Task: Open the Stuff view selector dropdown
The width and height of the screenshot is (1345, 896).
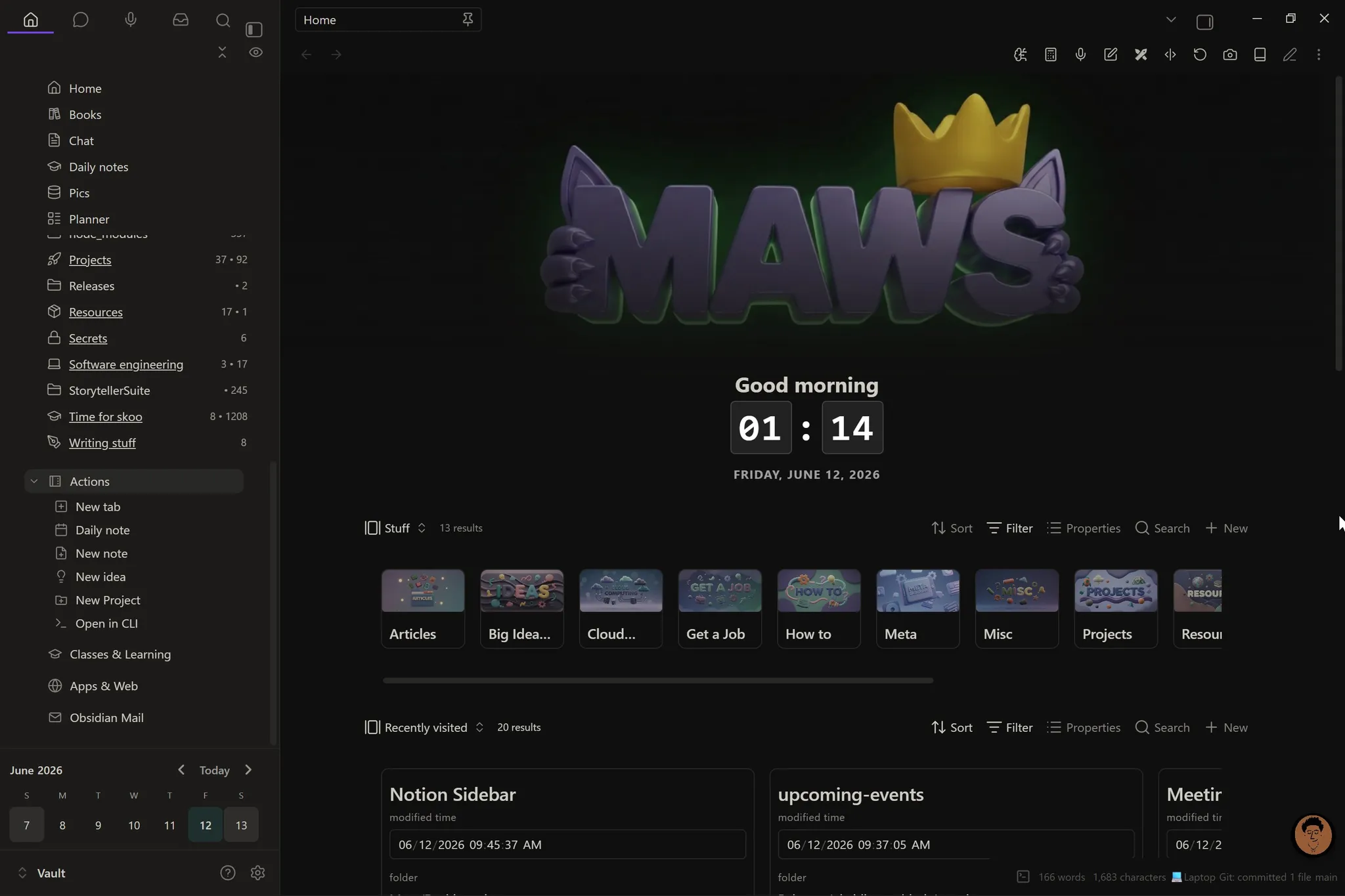Action: pos(395,528)
